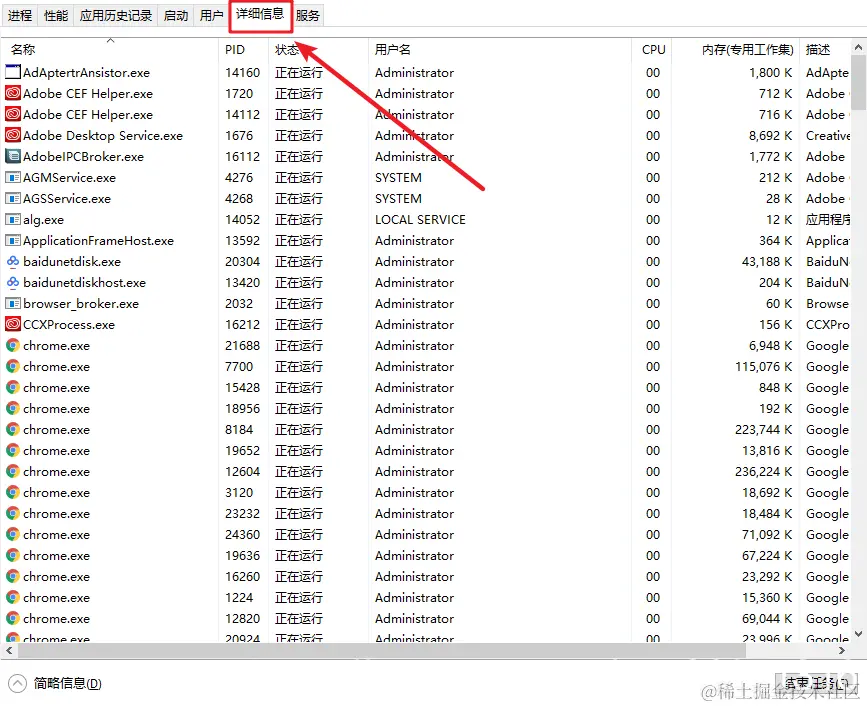Click the chrome.exe icon with PID 12604
Screen dimensions: 867x708
(13, 472)
